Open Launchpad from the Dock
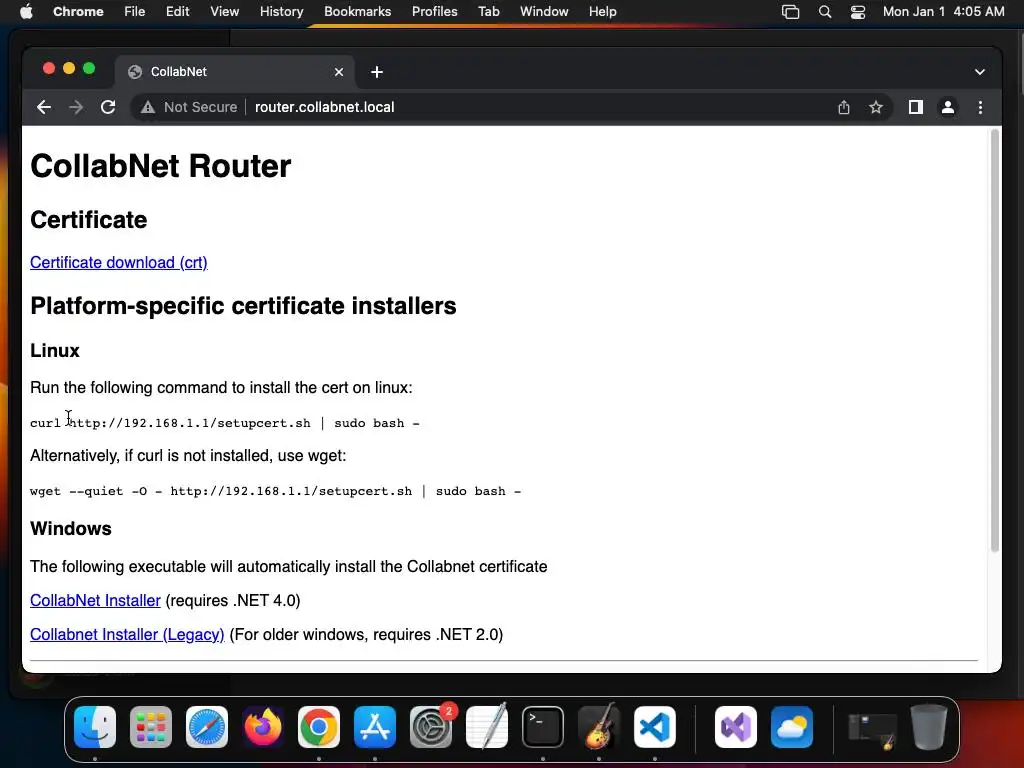 151,727
